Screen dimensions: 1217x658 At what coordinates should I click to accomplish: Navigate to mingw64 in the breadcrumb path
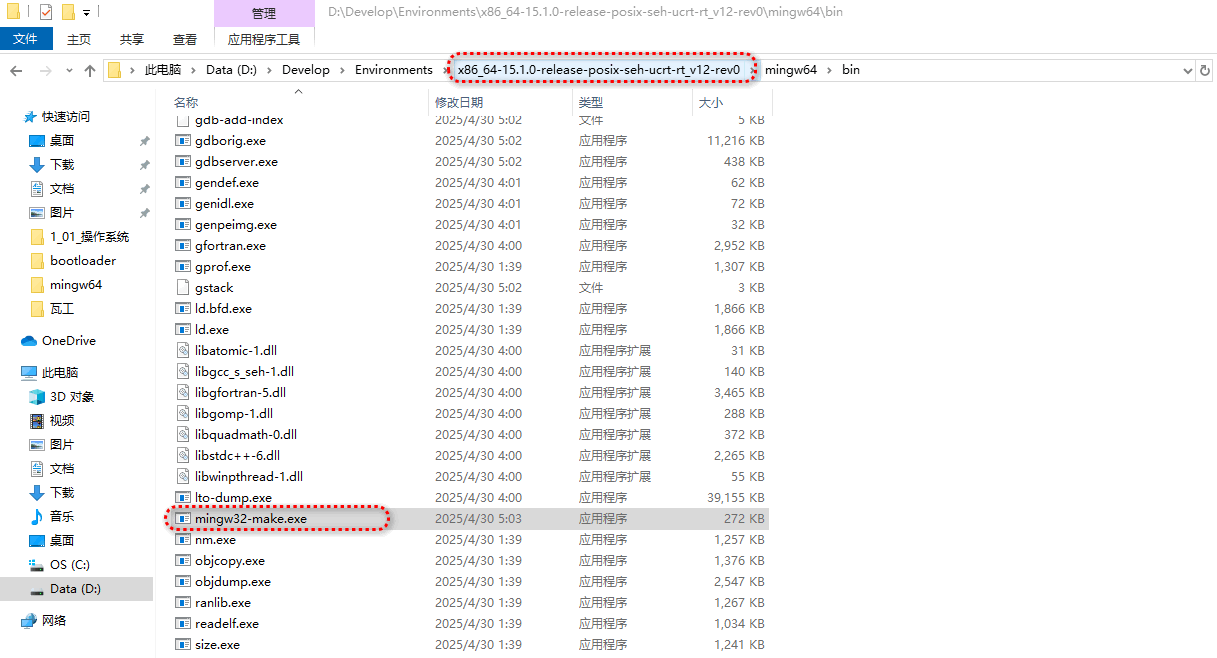tap(790, 70)
